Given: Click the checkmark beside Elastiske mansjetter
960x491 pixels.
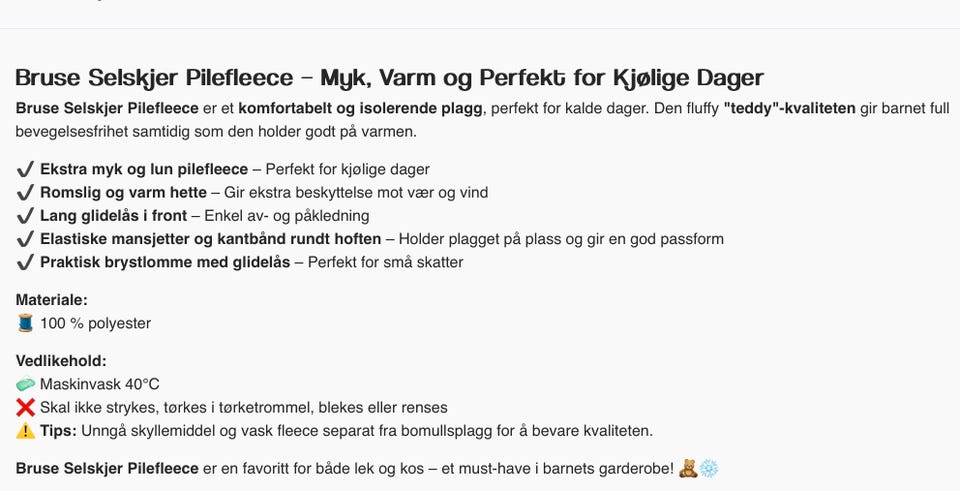Looking at the screenshot, I should (25, 239).
